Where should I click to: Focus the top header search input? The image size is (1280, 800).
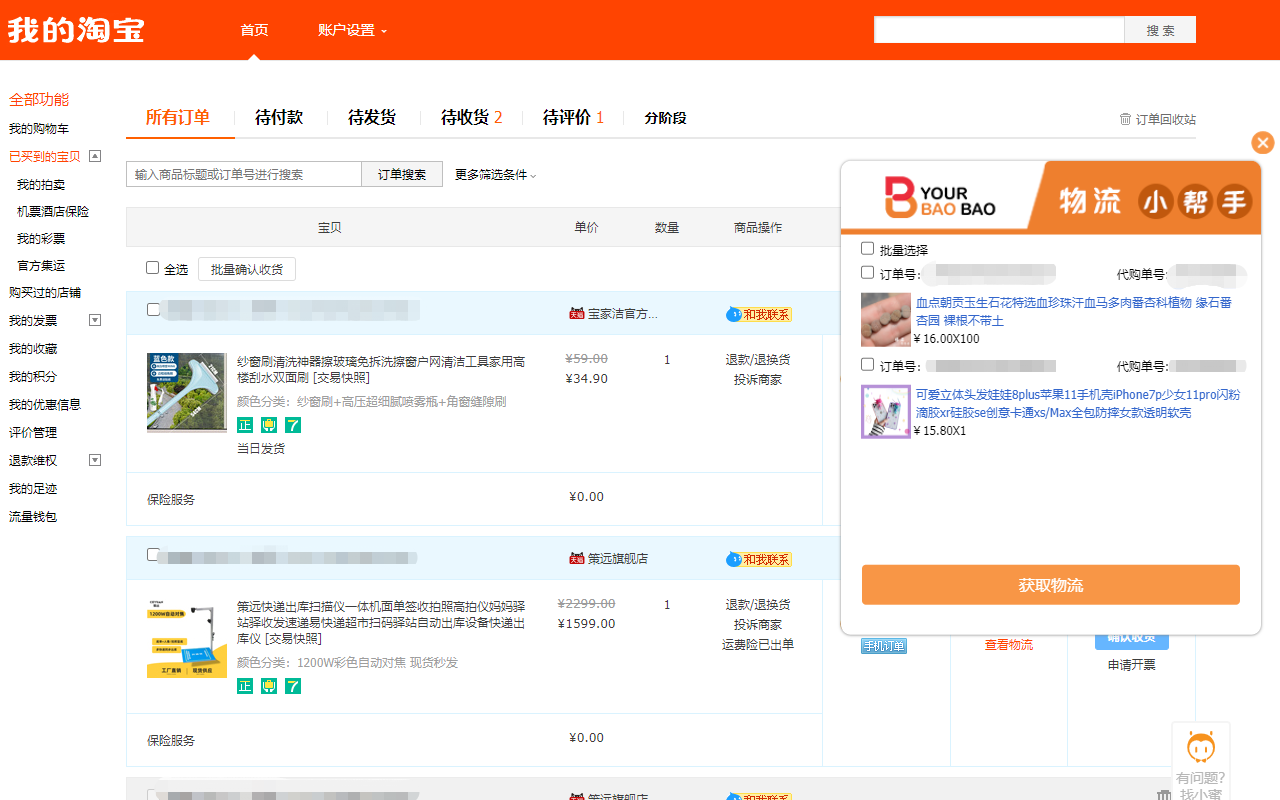click(999, 30)
